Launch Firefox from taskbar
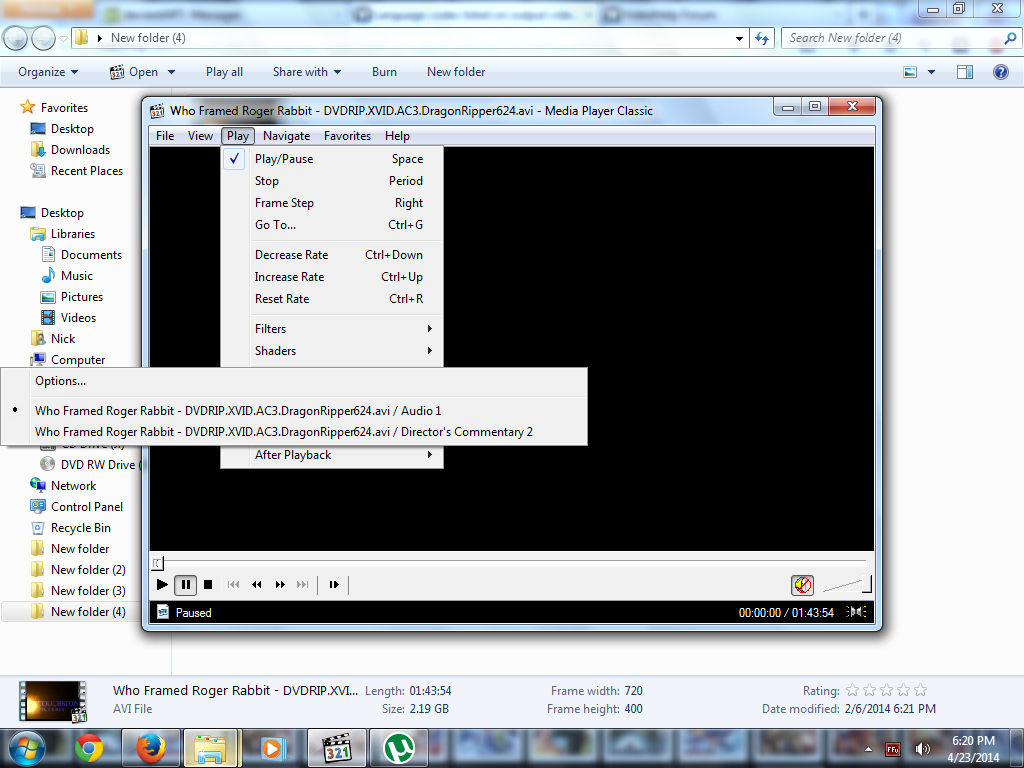The height and width of the screenshot is (768, 1024). tap(150, 748)
